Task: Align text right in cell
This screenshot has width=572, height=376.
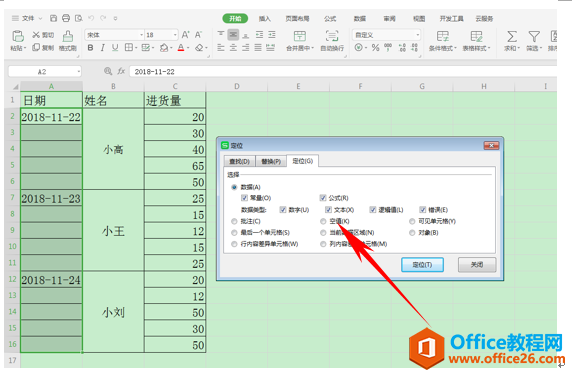Action: click(x=246, y=48)
